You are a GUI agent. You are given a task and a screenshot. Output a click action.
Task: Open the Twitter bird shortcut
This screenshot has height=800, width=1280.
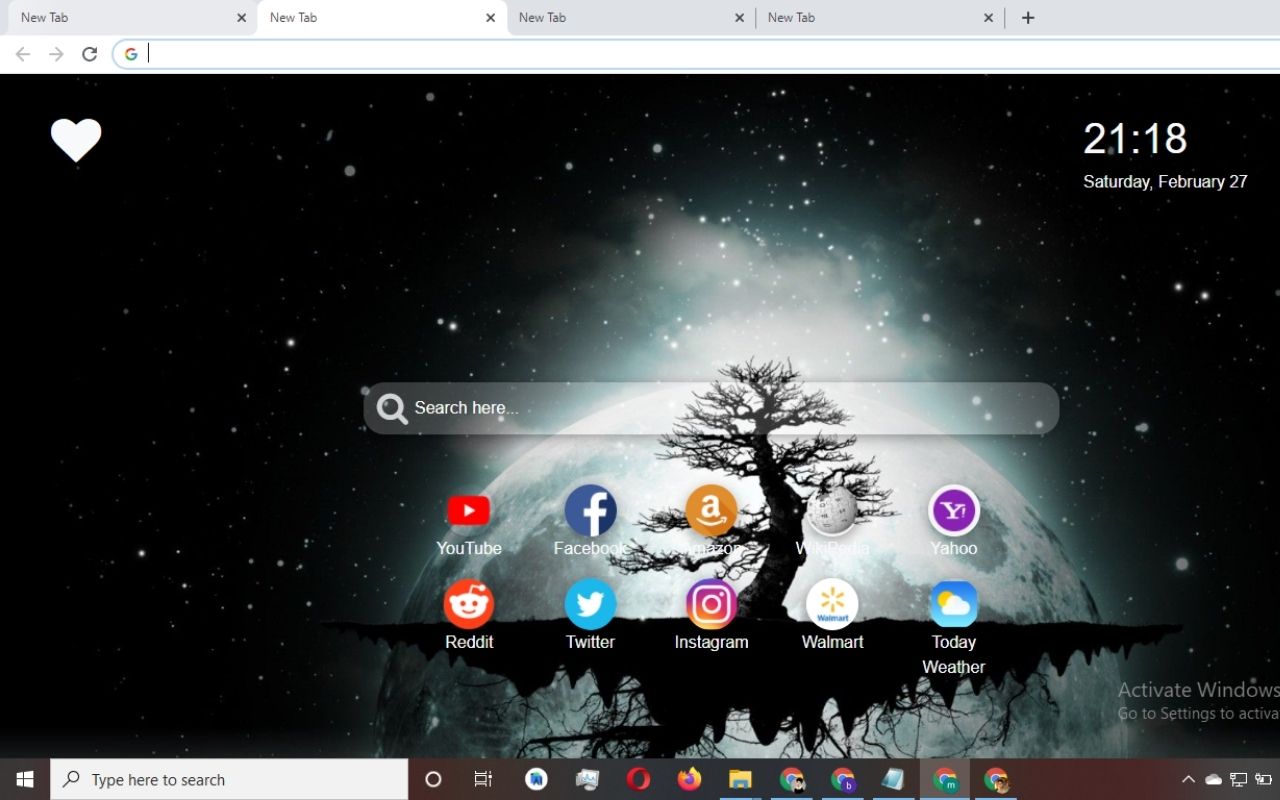590,604
